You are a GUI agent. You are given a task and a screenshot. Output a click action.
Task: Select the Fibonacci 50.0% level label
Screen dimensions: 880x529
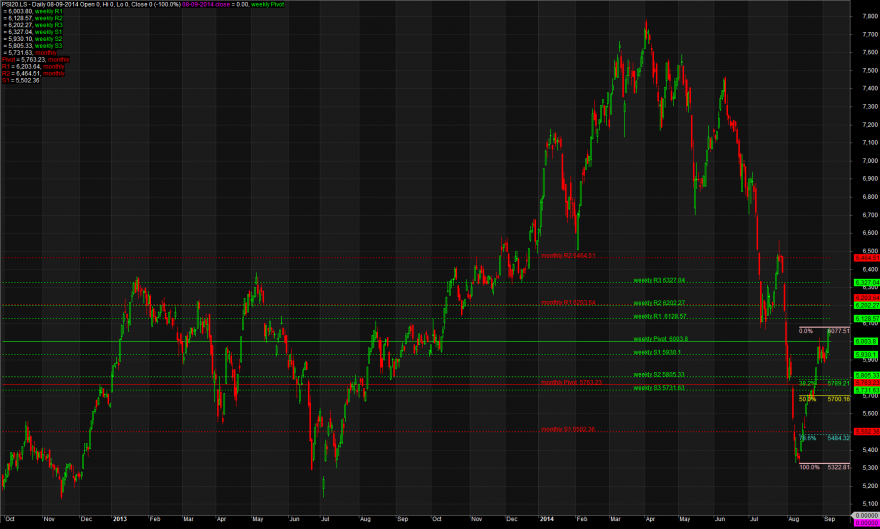coord(808,399)
